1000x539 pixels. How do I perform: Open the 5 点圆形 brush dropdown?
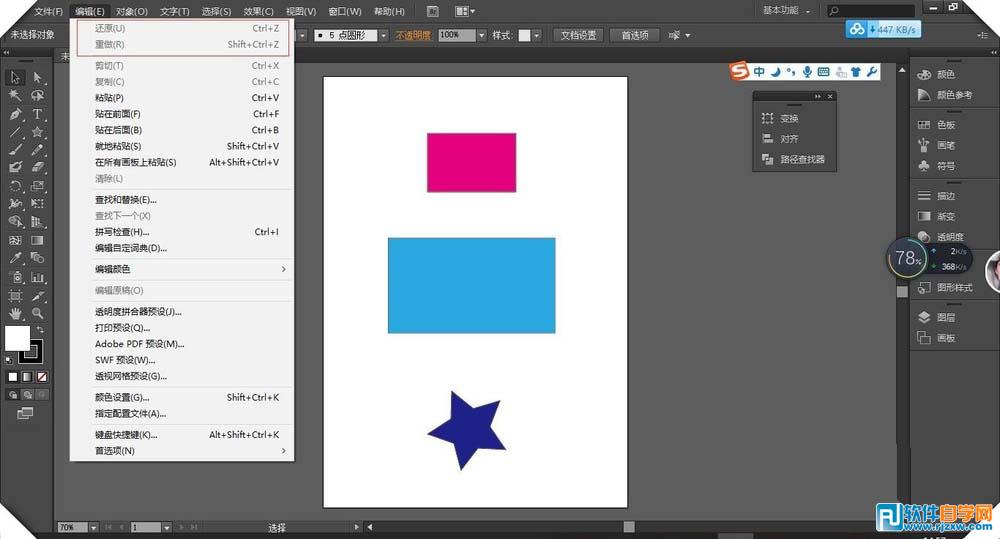point(383,36)
